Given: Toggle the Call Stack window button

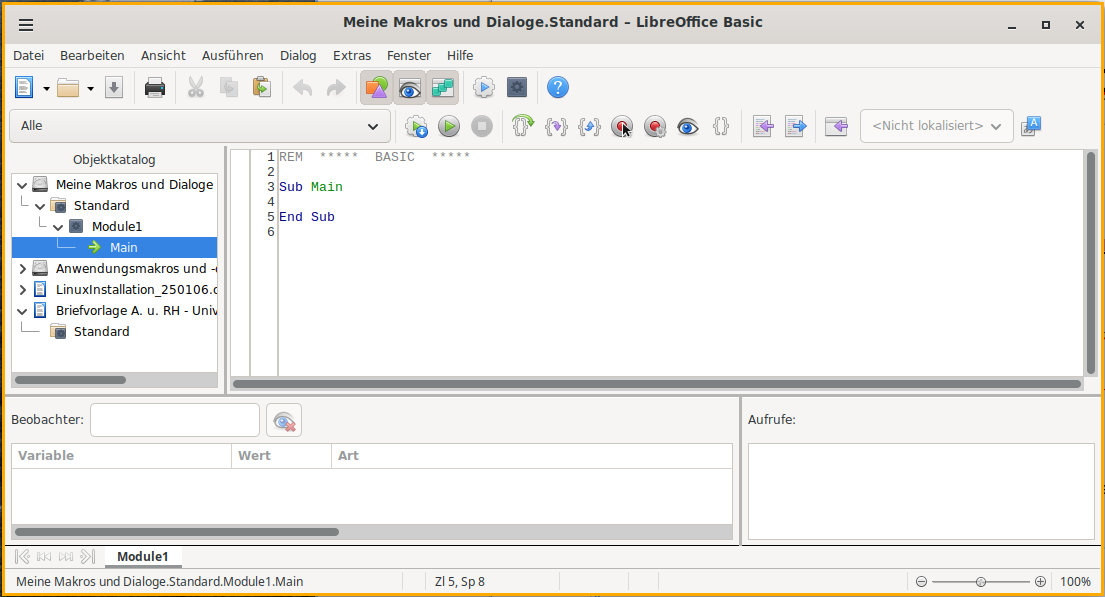Looking at the screenshot, I should (443, 87).
